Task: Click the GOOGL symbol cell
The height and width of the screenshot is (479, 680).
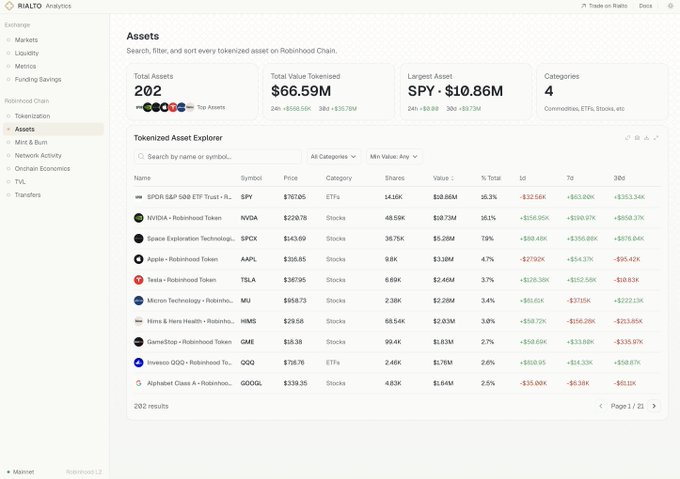Action: [252, 383]
